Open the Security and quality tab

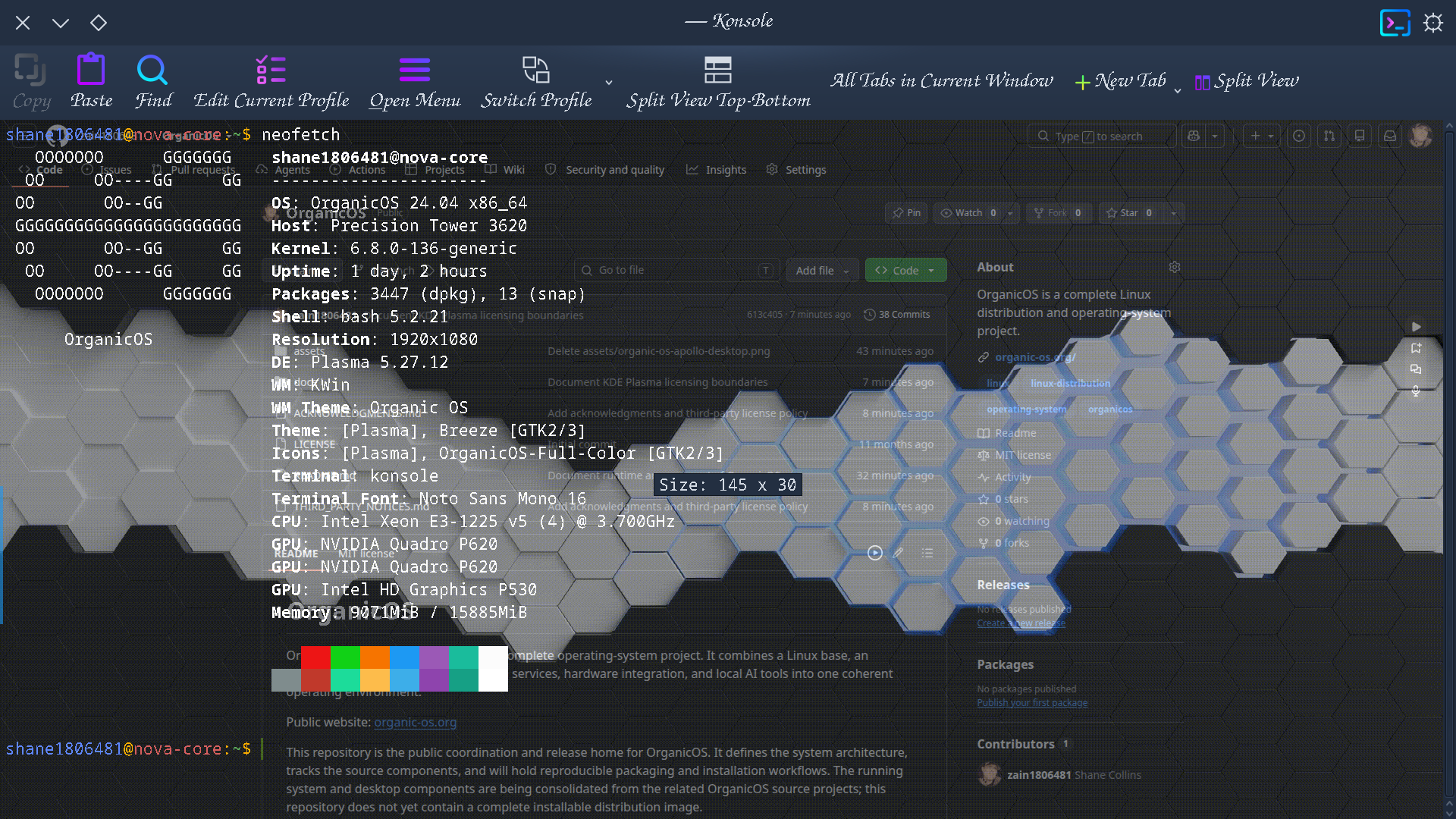click(605, 170)
